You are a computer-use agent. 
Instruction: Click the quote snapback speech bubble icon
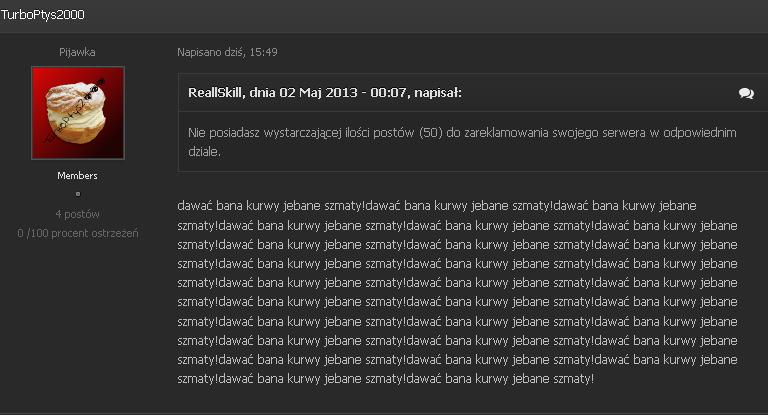tap(746, 93)
